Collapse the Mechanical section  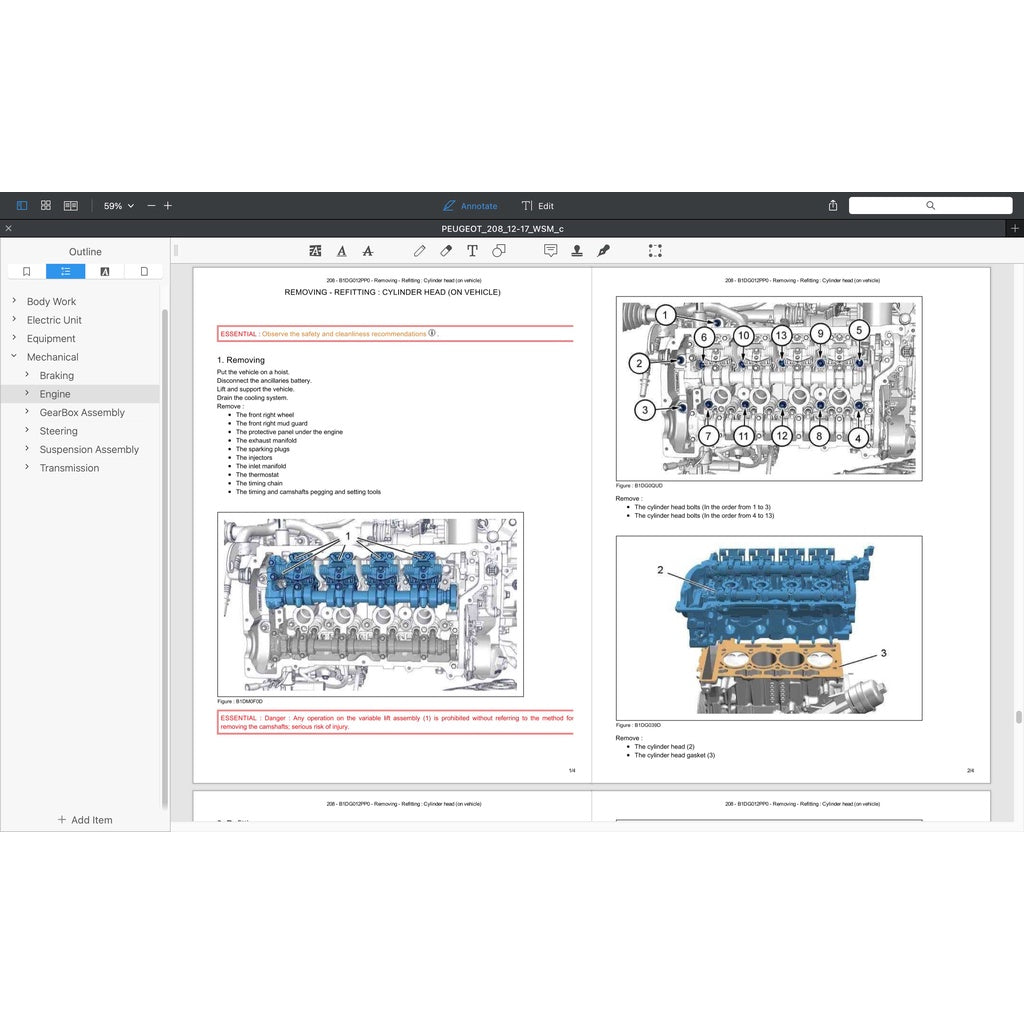12,357
